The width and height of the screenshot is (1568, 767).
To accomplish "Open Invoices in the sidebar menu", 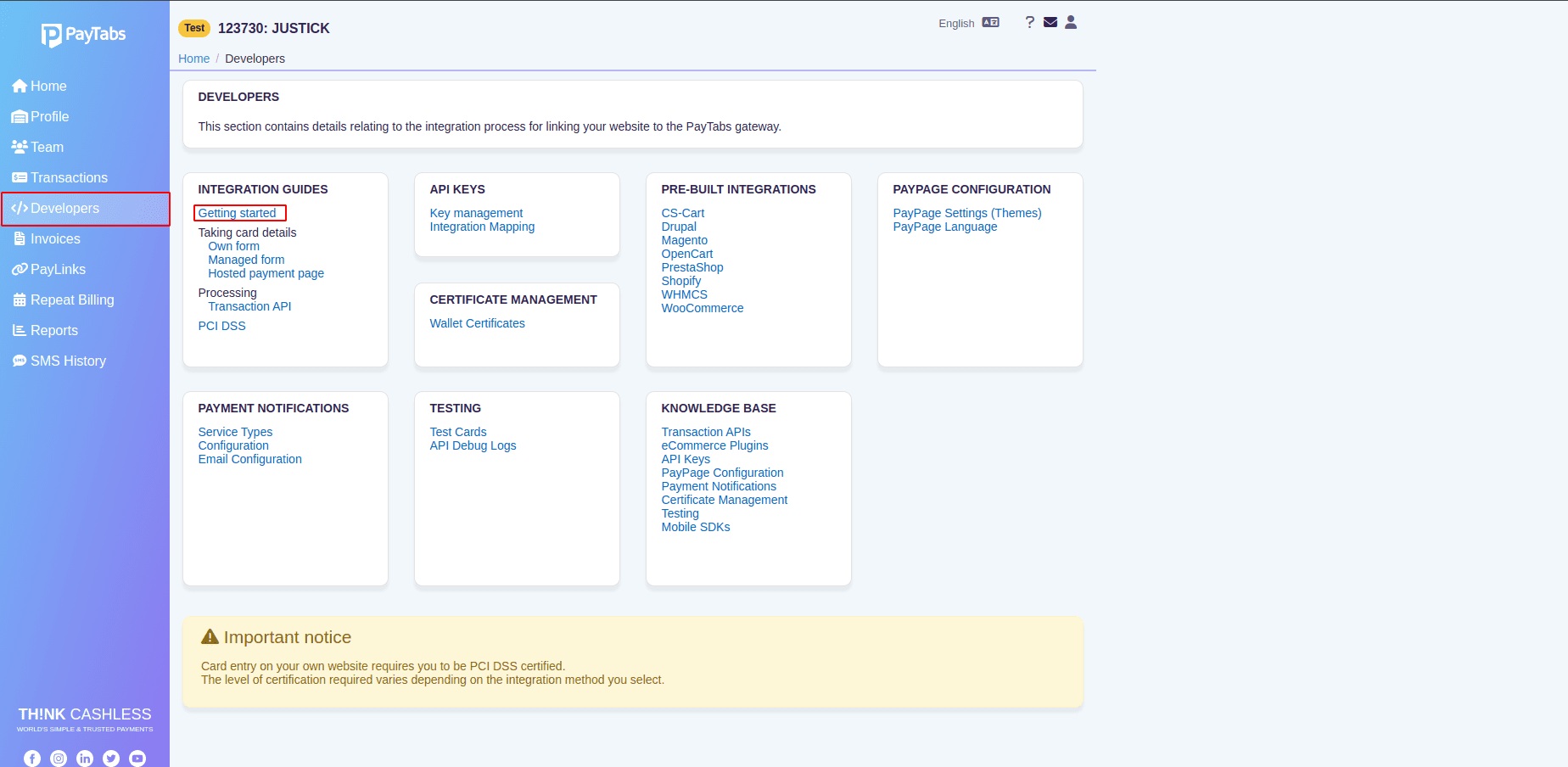I will pyautogui.click(x=55, y=239).
